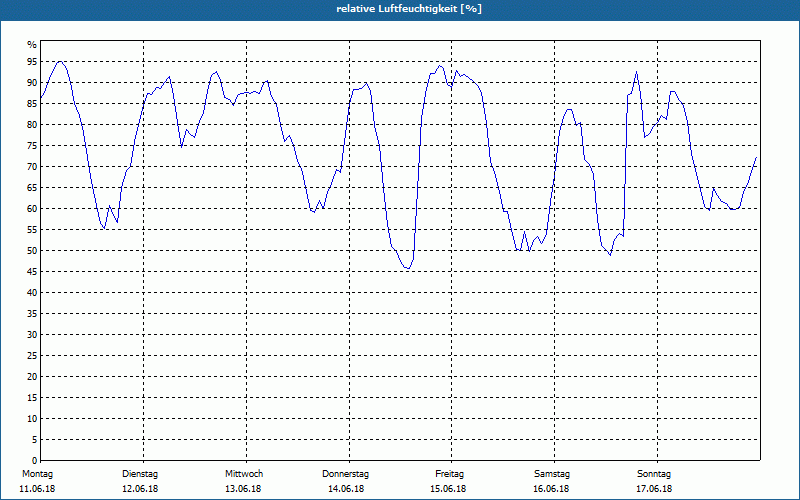Select the 'Sonntag' day label
Viewport: 800px width, 500px height.
[654, 474]
